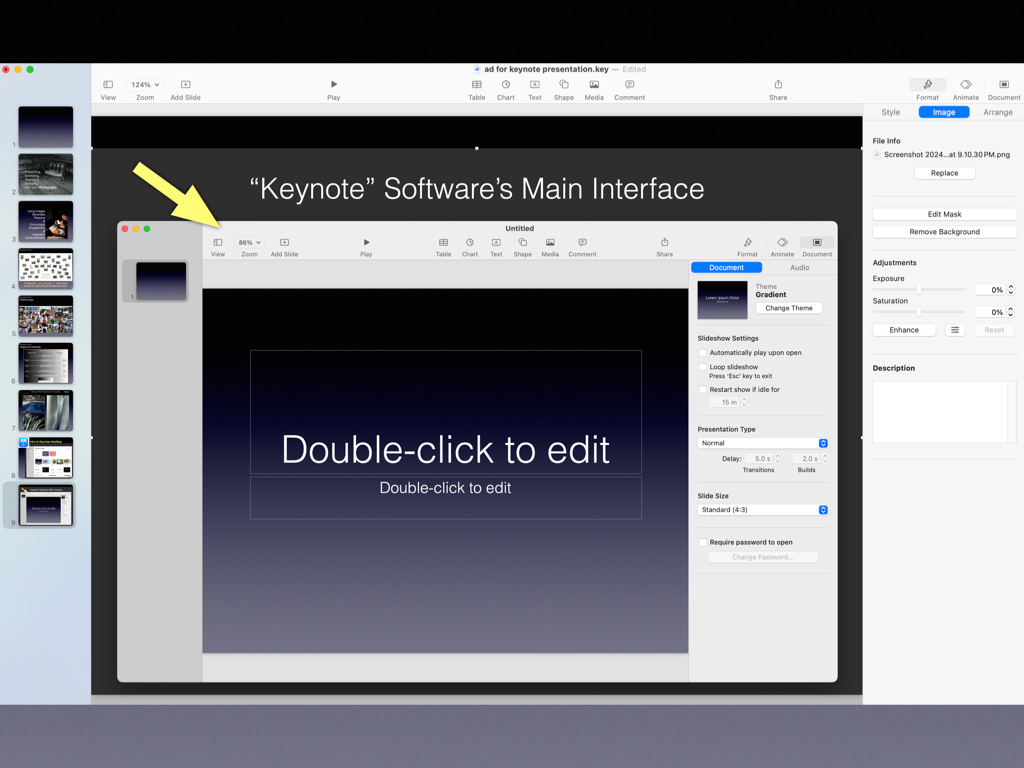Select slide 8 thumbnail in the navigator

click(46, 458)
